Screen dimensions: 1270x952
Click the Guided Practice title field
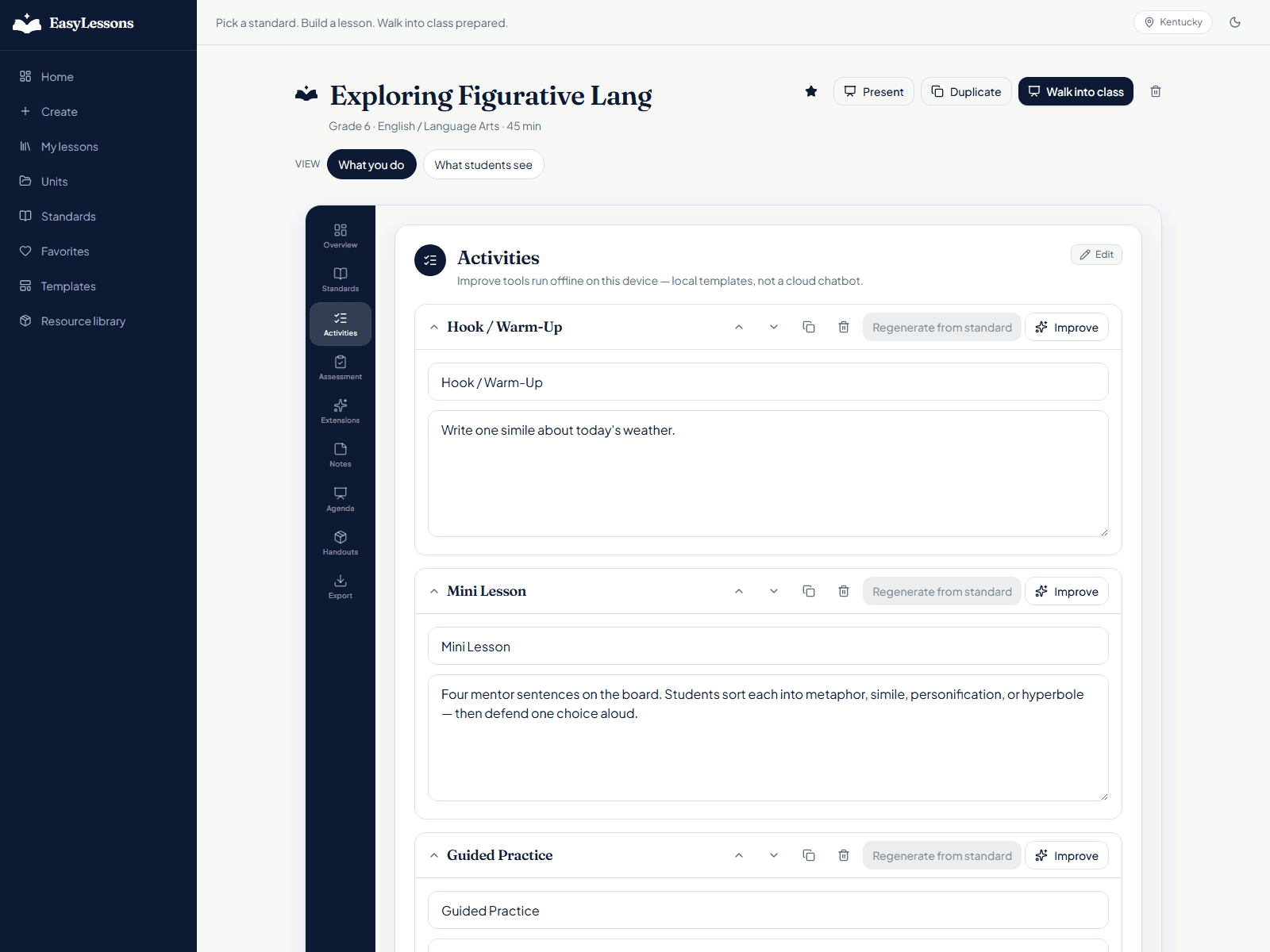tap(768, 910)
